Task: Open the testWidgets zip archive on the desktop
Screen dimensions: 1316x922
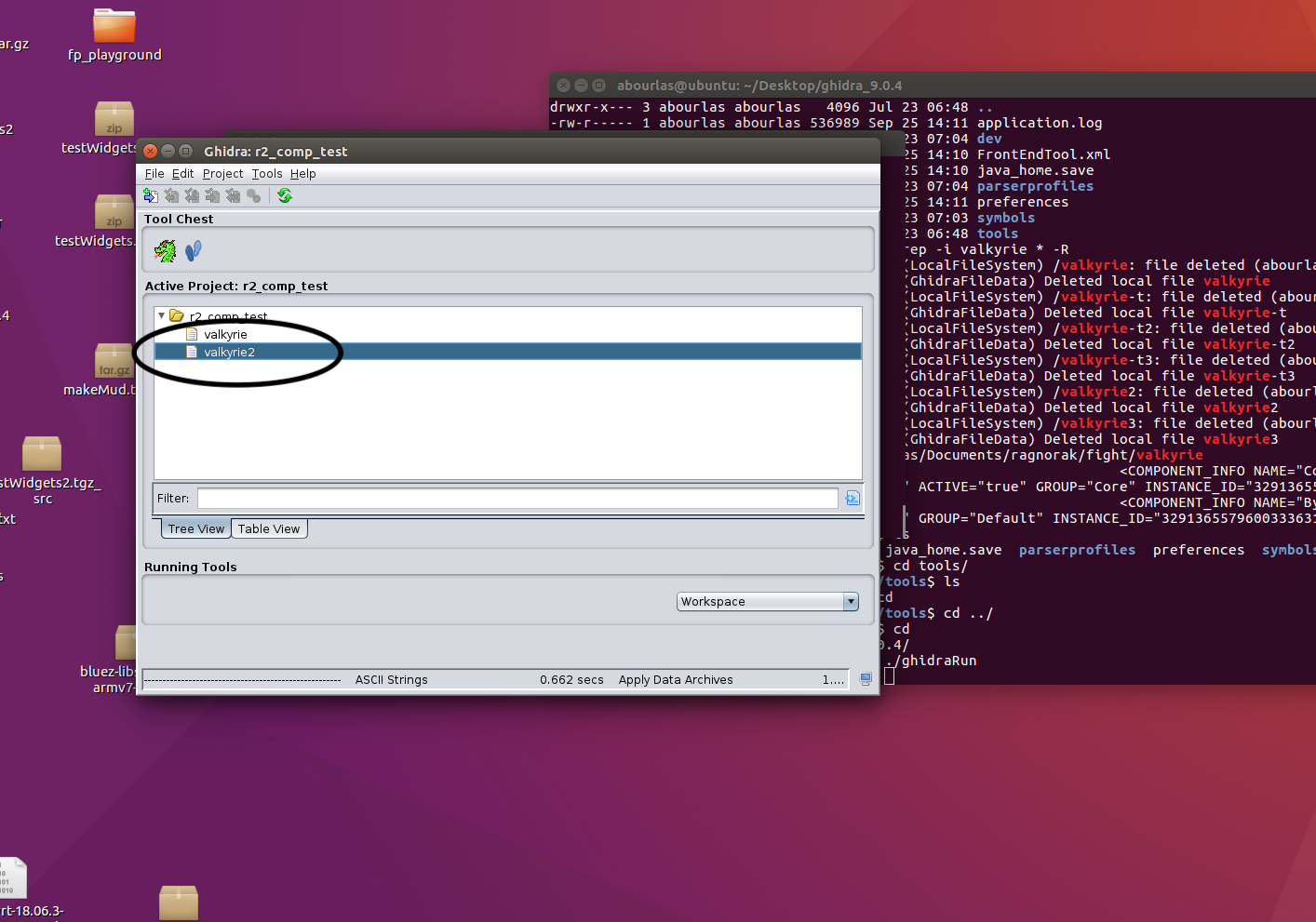Action: tap(114, 119)
